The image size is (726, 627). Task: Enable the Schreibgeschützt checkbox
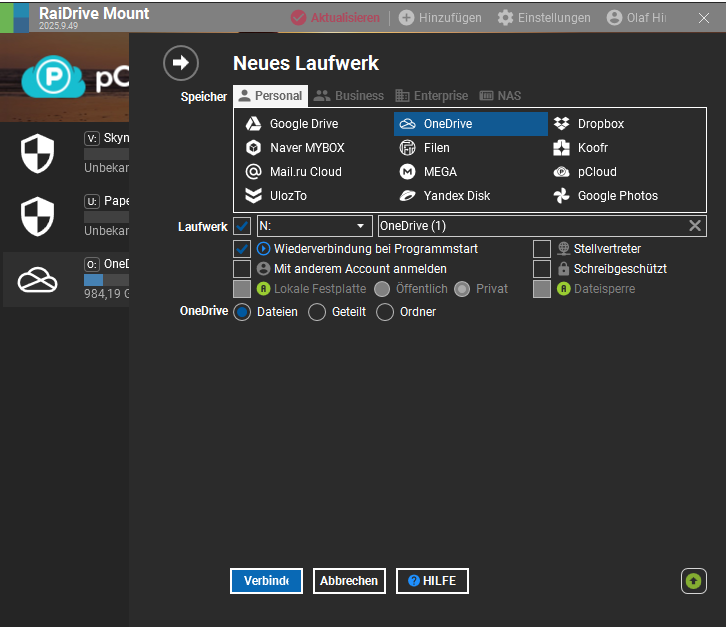[x=542, y=269]
